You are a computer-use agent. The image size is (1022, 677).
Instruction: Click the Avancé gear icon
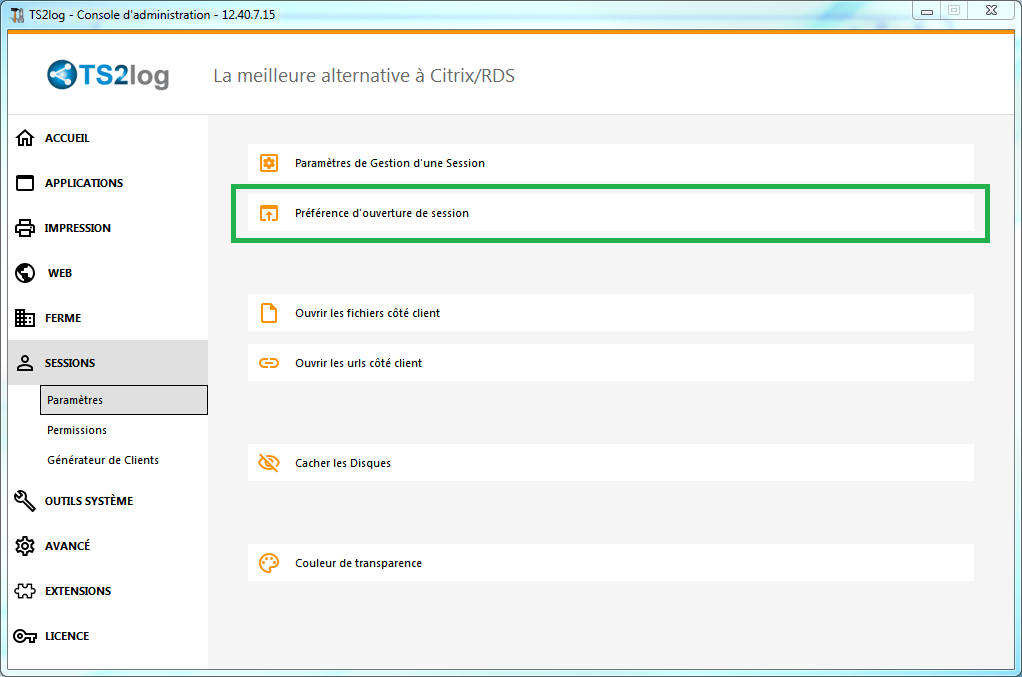[x=25, y=546]
